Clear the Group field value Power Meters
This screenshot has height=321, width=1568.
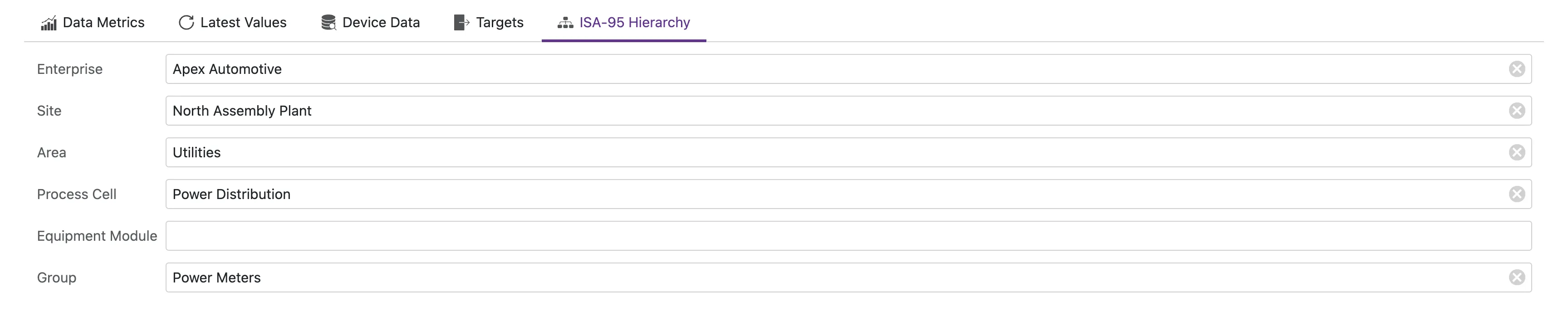[1517, 277]
